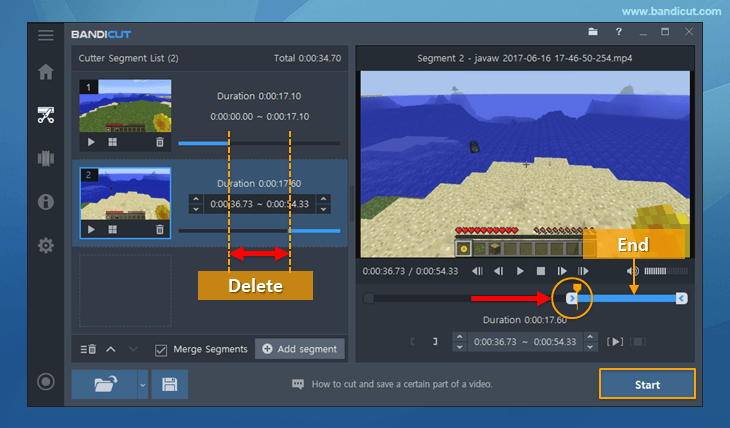Decrease segment 2 start time in list
The image size is (730, 428).
(x=196, y=209)
